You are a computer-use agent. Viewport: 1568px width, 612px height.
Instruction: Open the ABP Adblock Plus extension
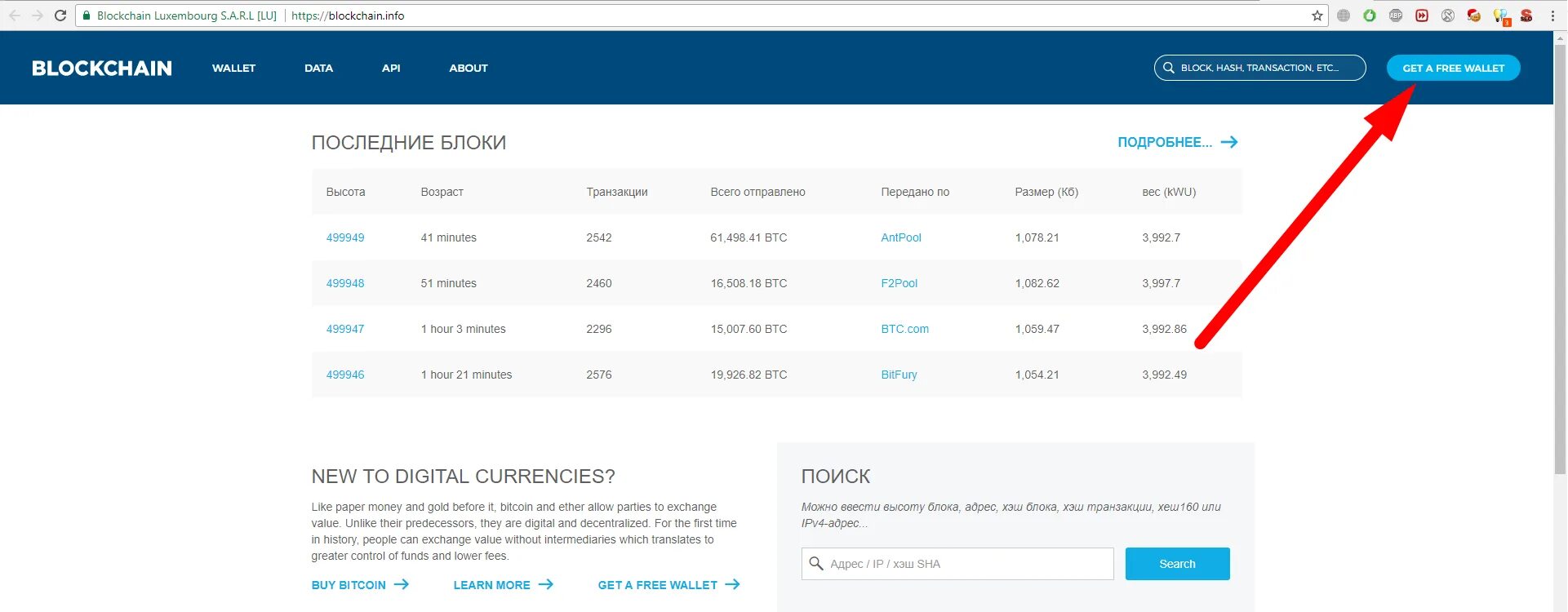[x=1396, y=16]
